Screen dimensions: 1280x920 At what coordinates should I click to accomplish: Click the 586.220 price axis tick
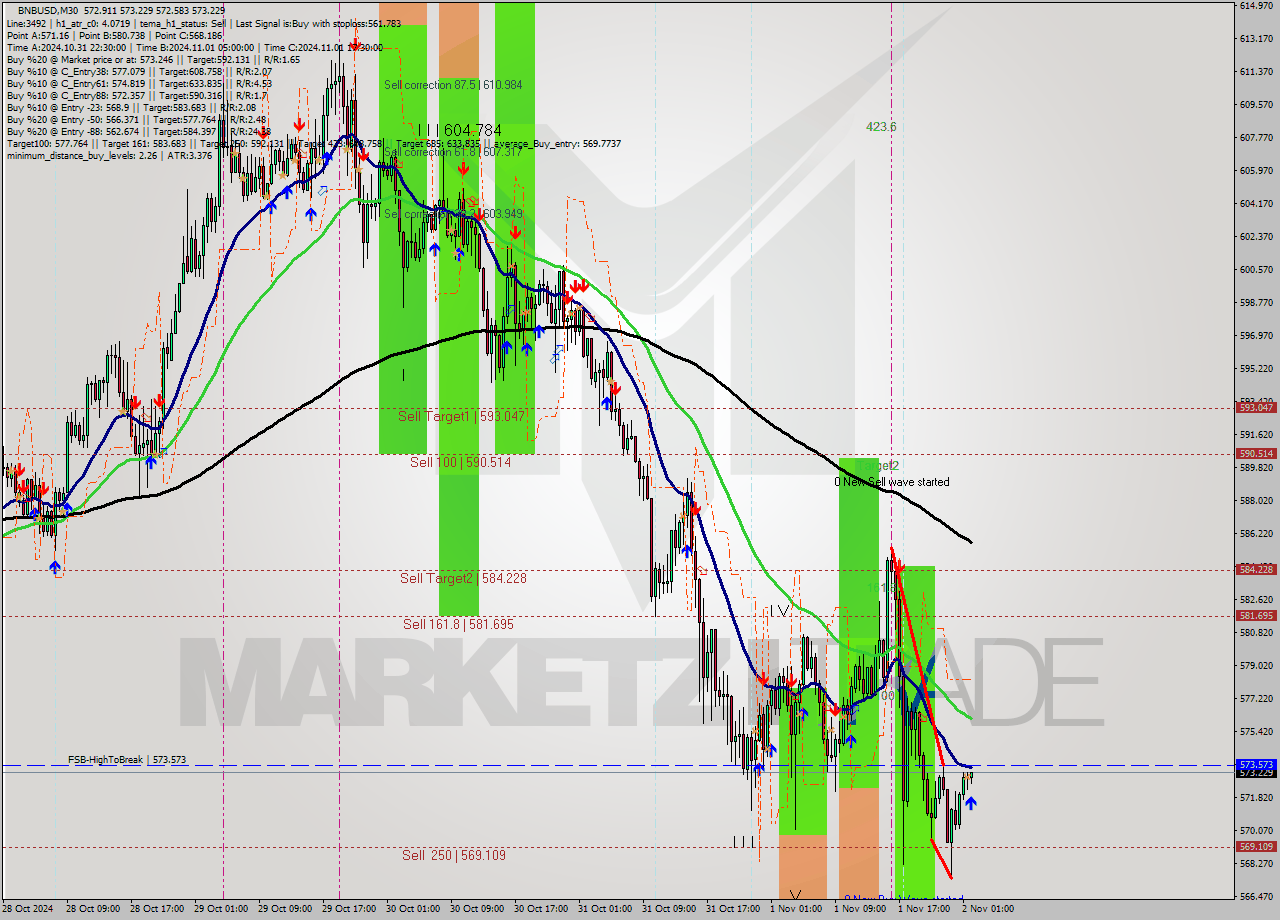tap(1256, 533)
